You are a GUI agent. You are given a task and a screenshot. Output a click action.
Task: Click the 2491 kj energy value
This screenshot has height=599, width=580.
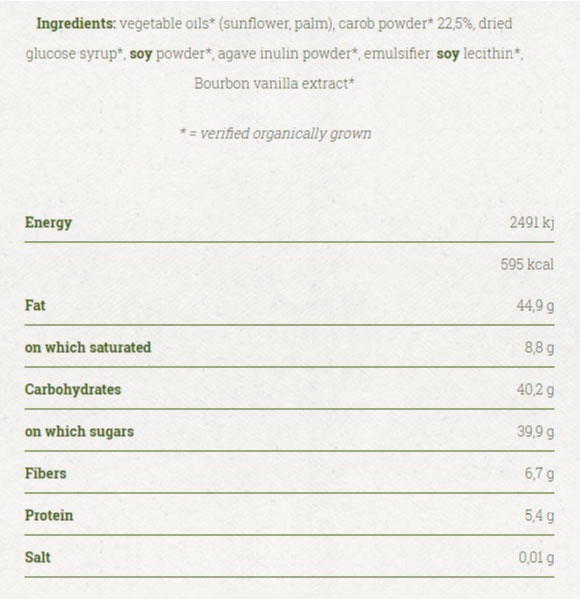(531, 222)
